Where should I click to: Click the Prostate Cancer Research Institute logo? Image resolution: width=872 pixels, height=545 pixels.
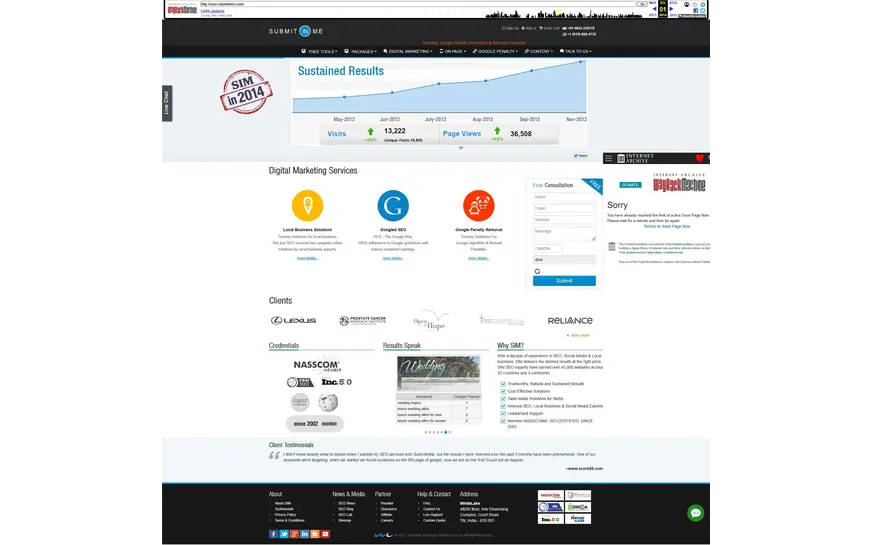click(363, 320)
